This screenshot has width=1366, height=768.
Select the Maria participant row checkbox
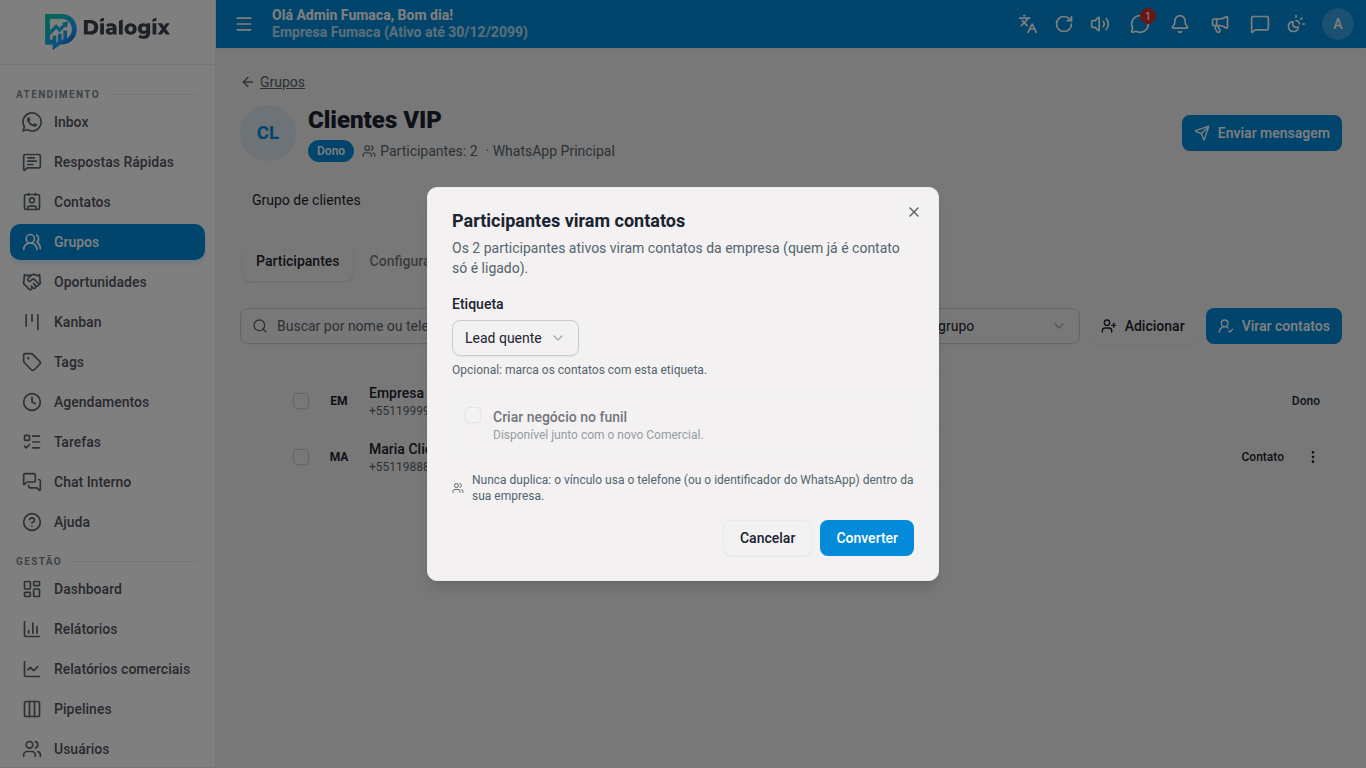coord(301,457)
